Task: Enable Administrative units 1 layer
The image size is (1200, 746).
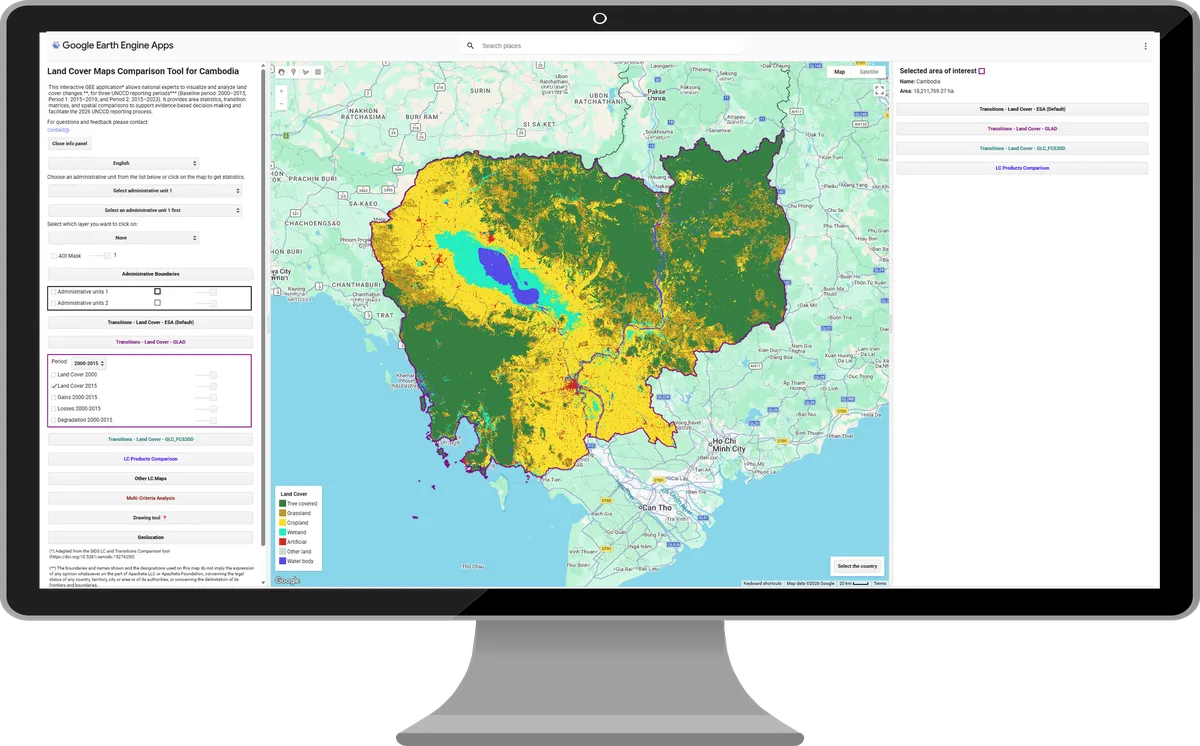Action: 54,291
